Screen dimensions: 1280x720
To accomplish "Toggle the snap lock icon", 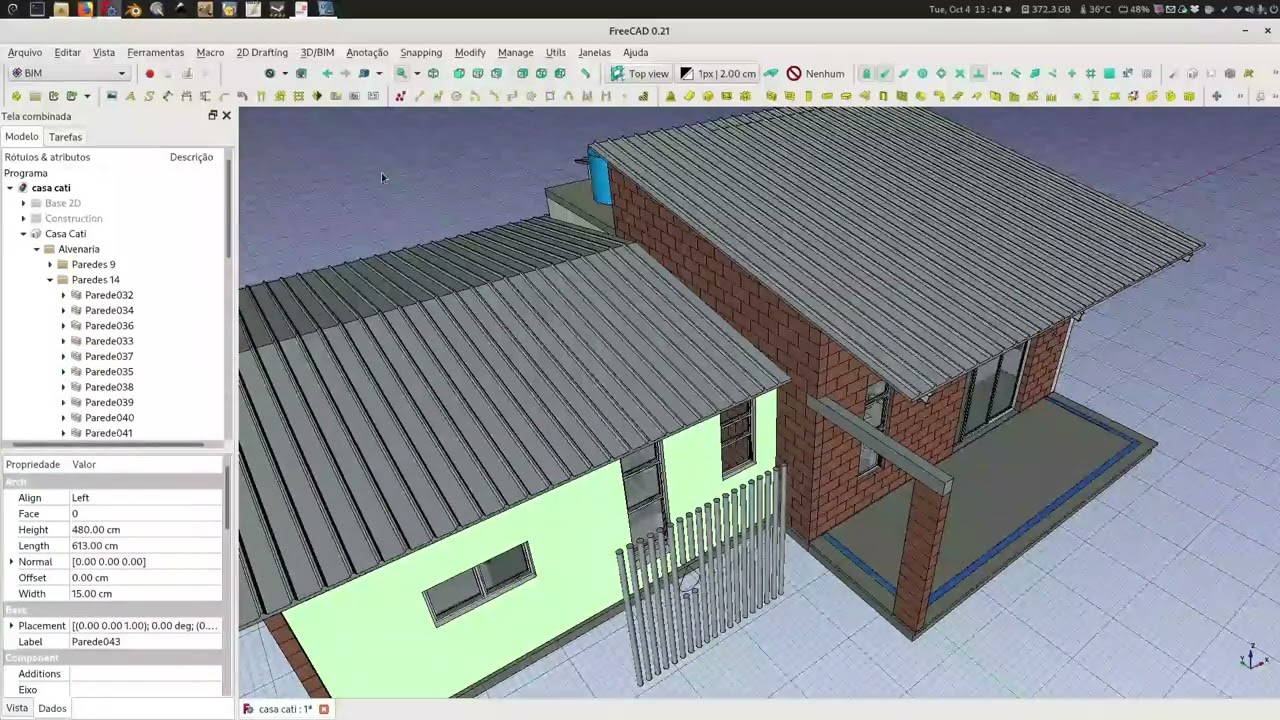I will coord(867,73).
